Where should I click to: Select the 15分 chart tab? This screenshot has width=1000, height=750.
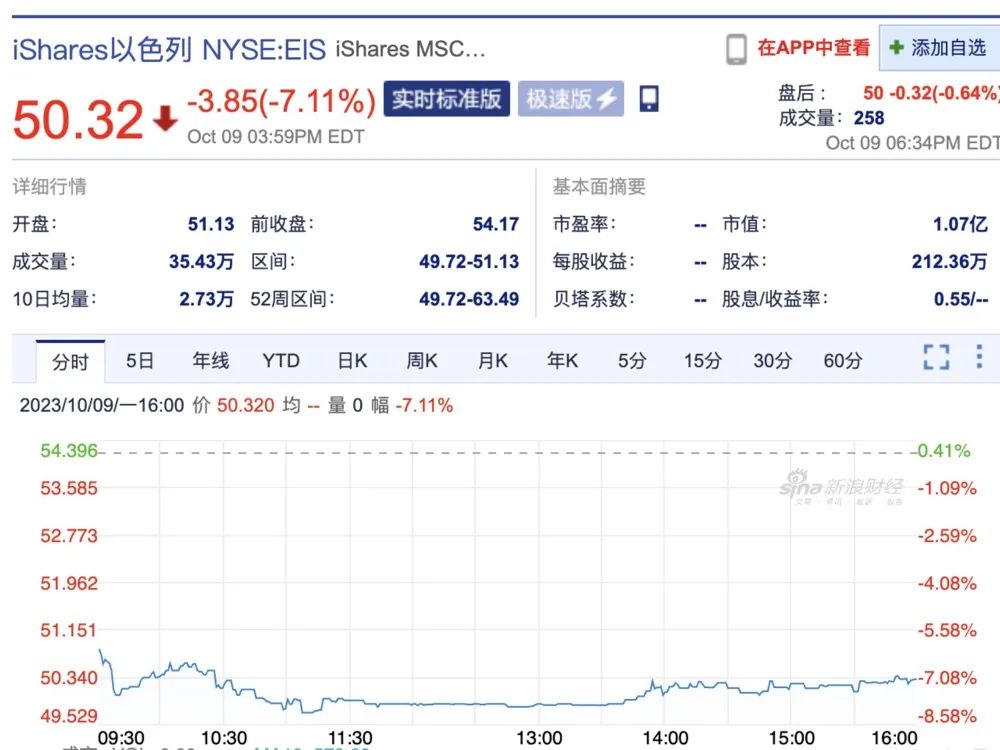pos(702,360)
